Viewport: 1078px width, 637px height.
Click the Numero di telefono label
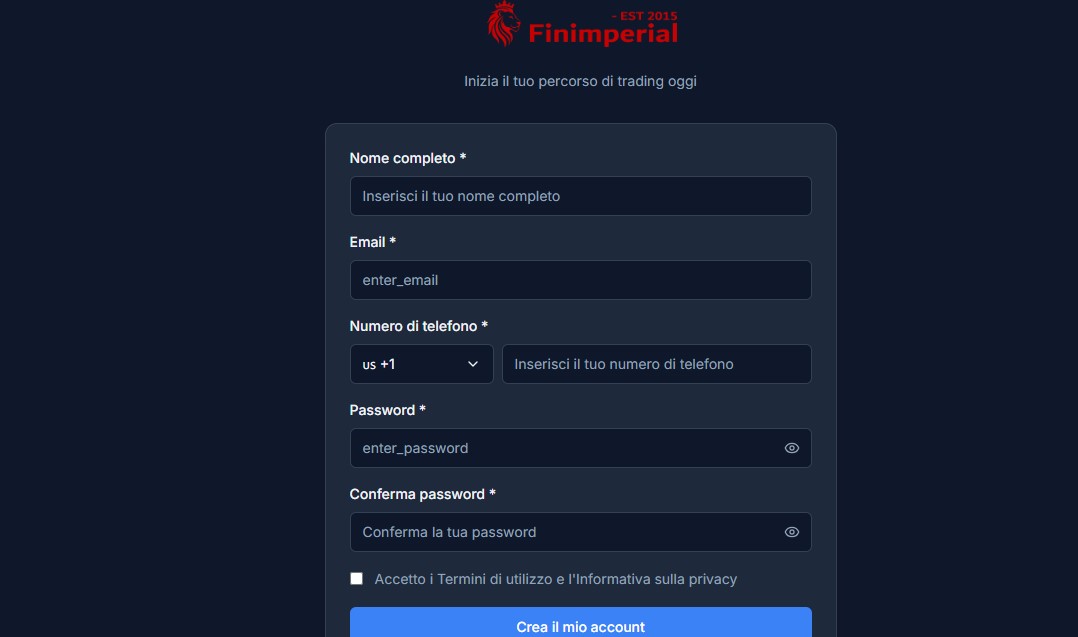pyautogui.click(x=418, y=326)
